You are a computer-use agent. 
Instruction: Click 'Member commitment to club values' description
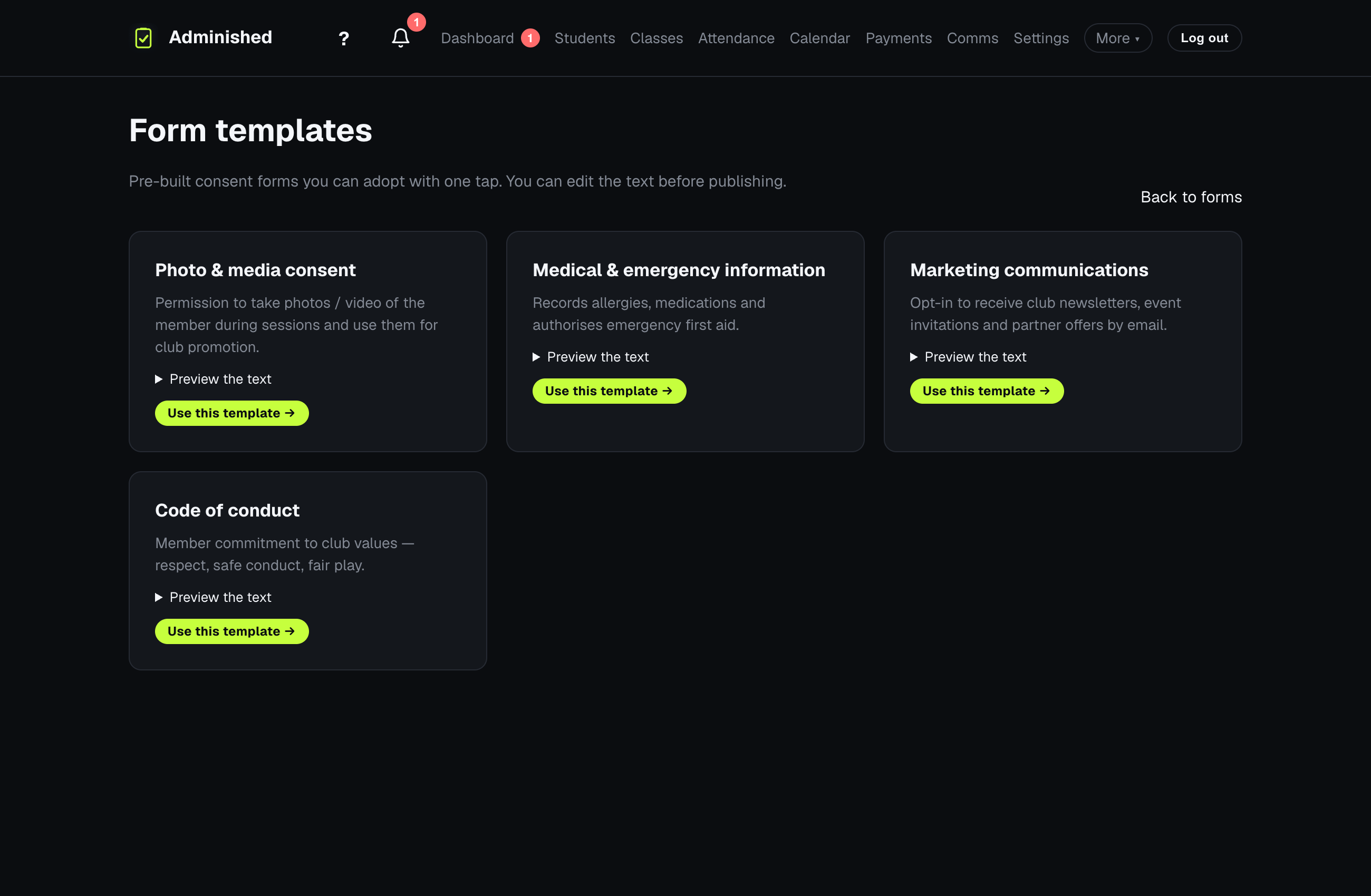285,554
